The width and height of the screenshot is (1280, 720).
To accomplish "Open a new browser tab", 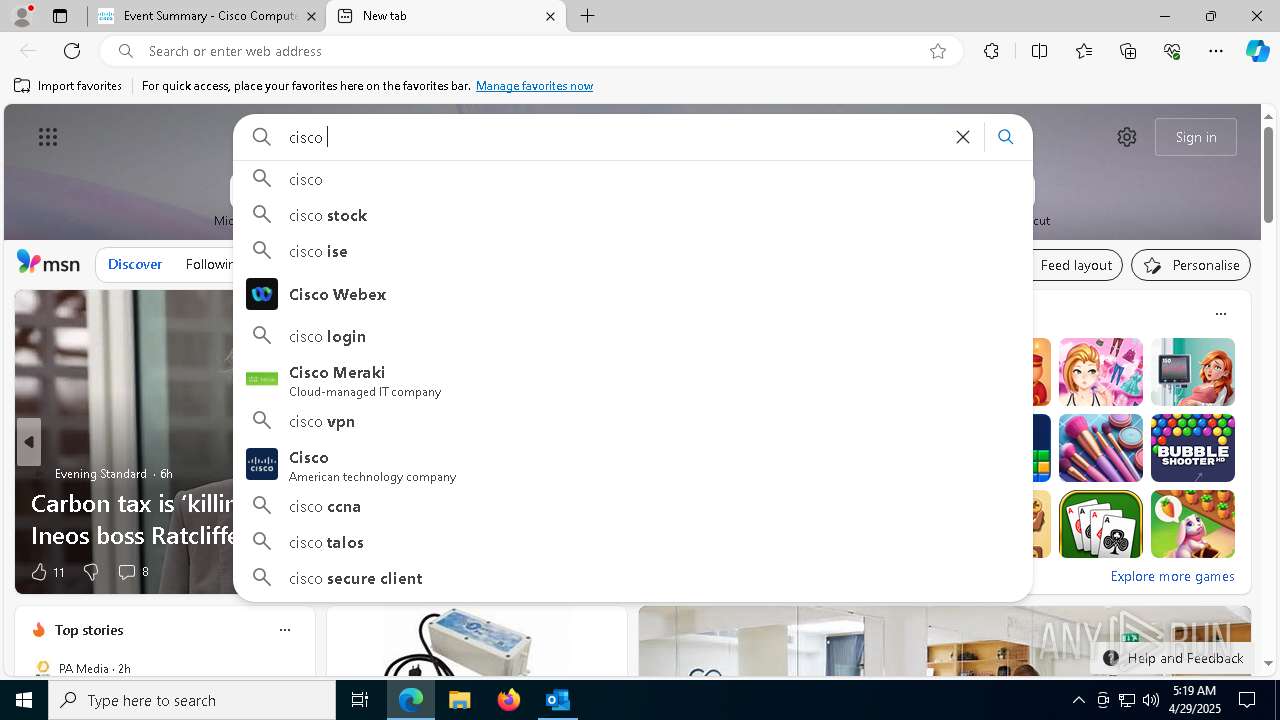I will pyautogui.click(x=588, y=16).
